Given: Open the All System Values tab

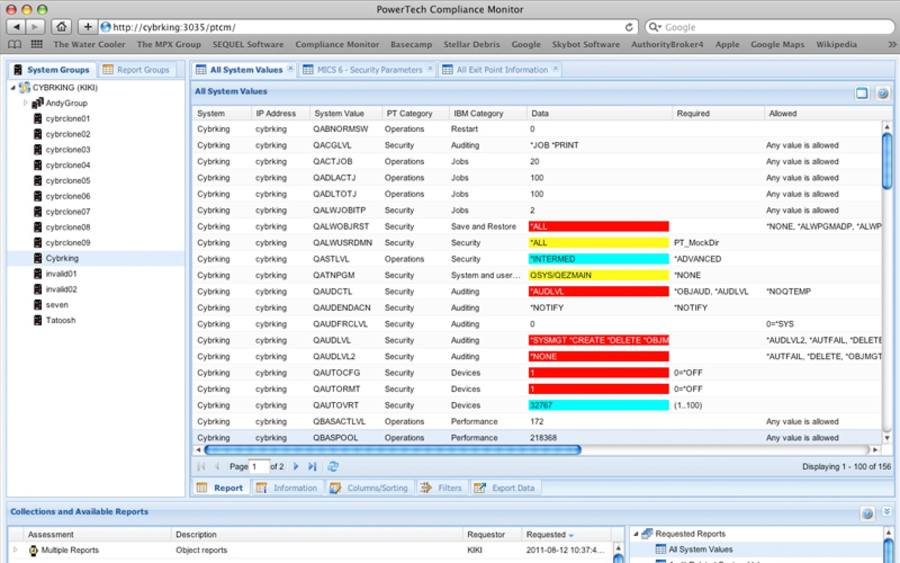Looking at the screenshot, I should [x=246, y=69].
